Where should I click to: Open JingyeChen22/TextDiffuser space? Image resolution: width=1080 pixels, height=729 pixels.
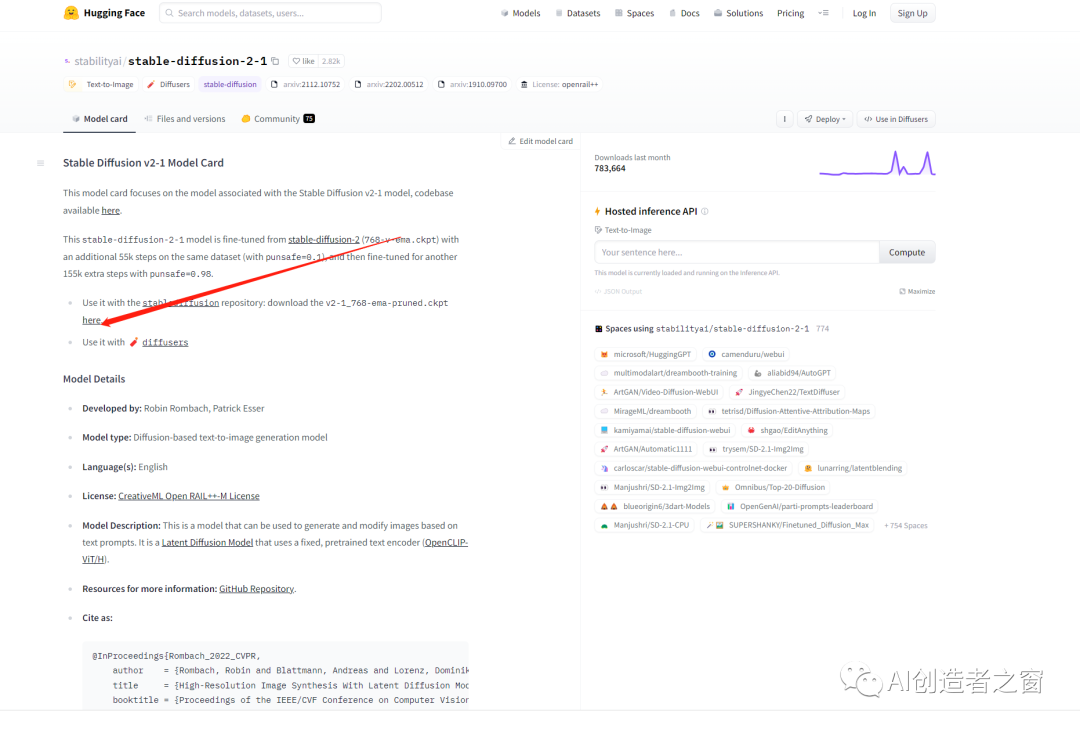click(787, 392)
